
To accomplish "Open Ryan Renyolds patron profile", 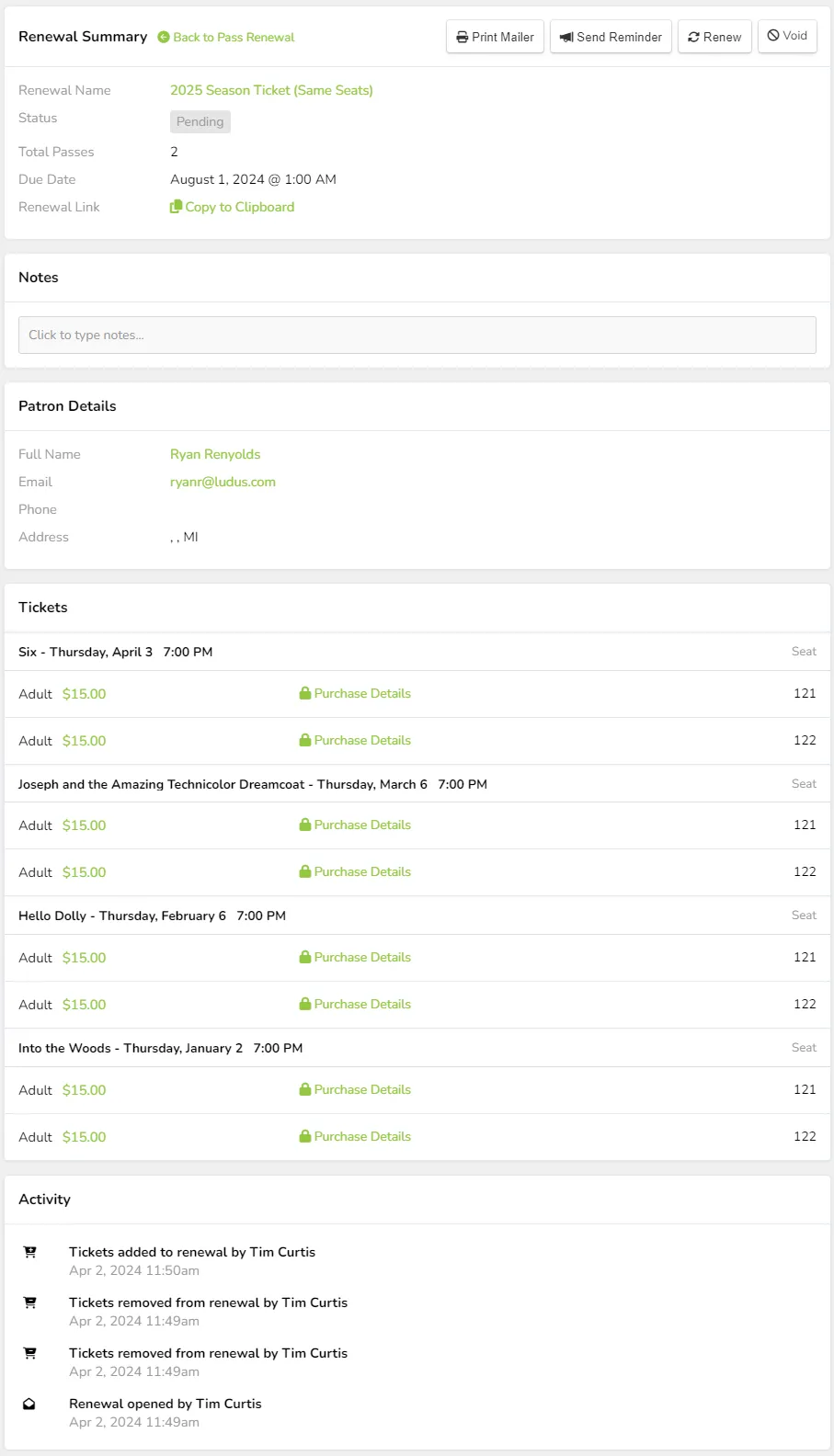I will [215, 454].
